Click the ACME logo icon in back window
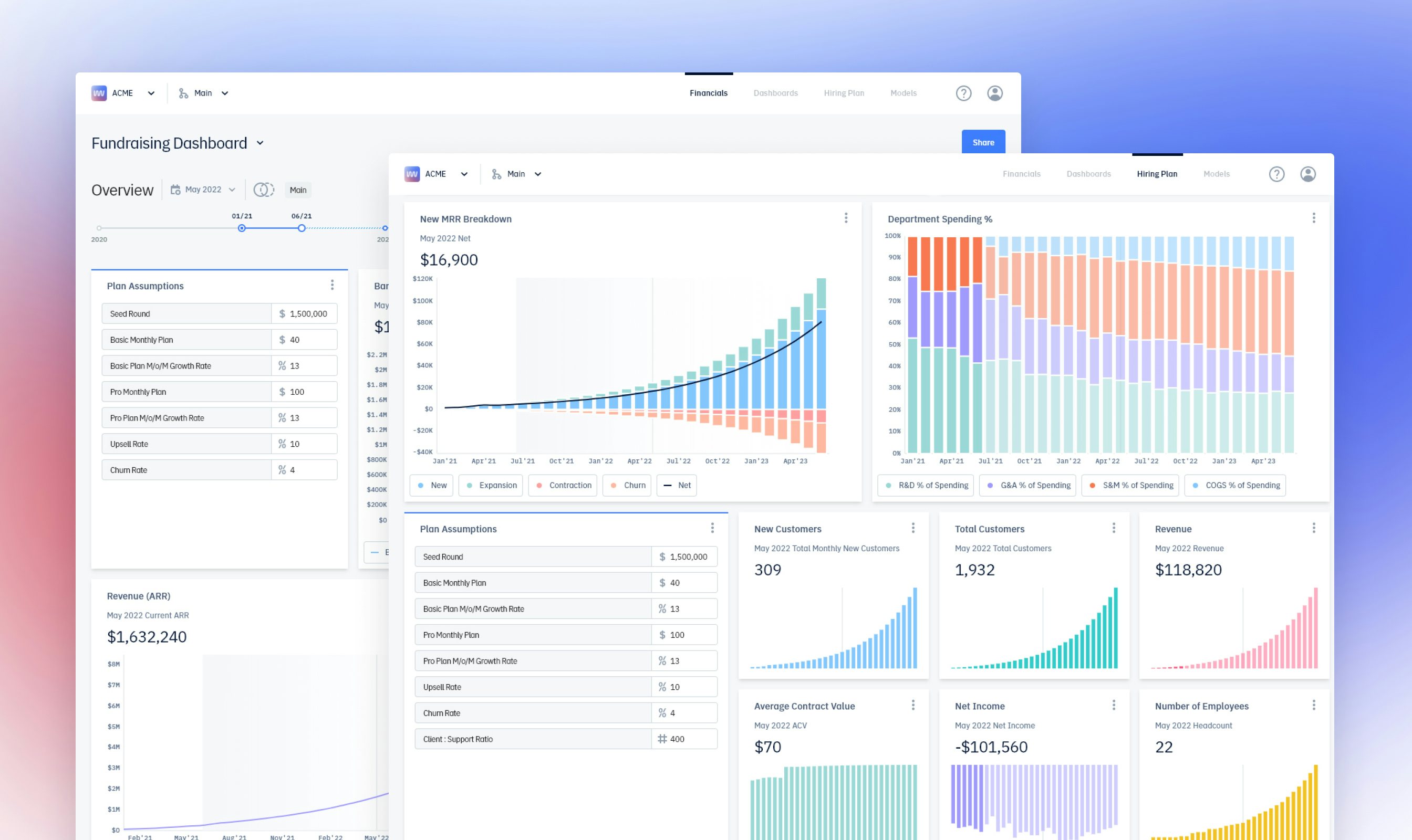The width and height of the screenshot is (1412, 840). click(99, 93)
